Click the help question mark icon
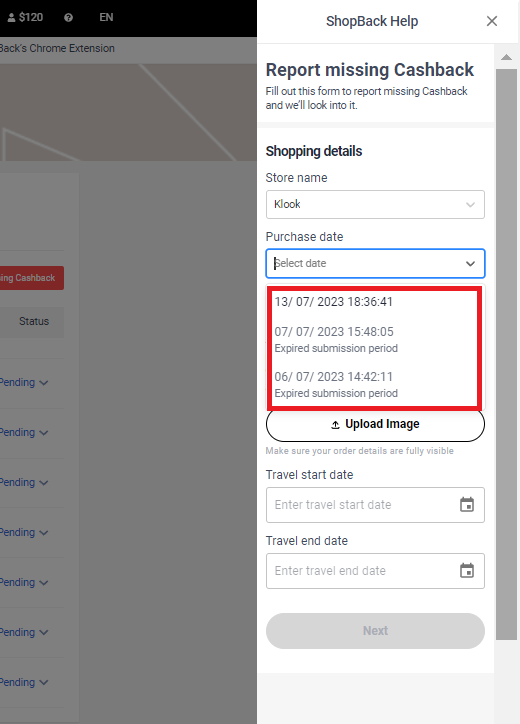 (68, 18)
